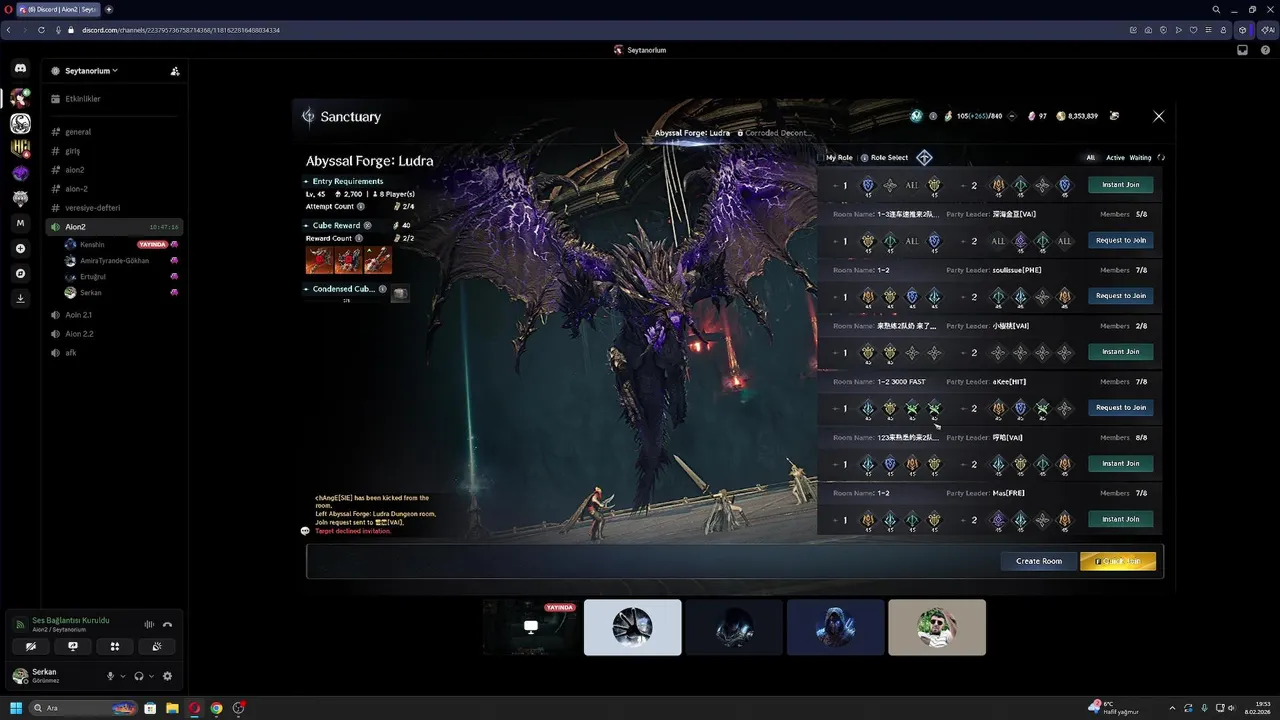
Task: Open Etkinlikler events entry
Action: (x=115, y=99)
